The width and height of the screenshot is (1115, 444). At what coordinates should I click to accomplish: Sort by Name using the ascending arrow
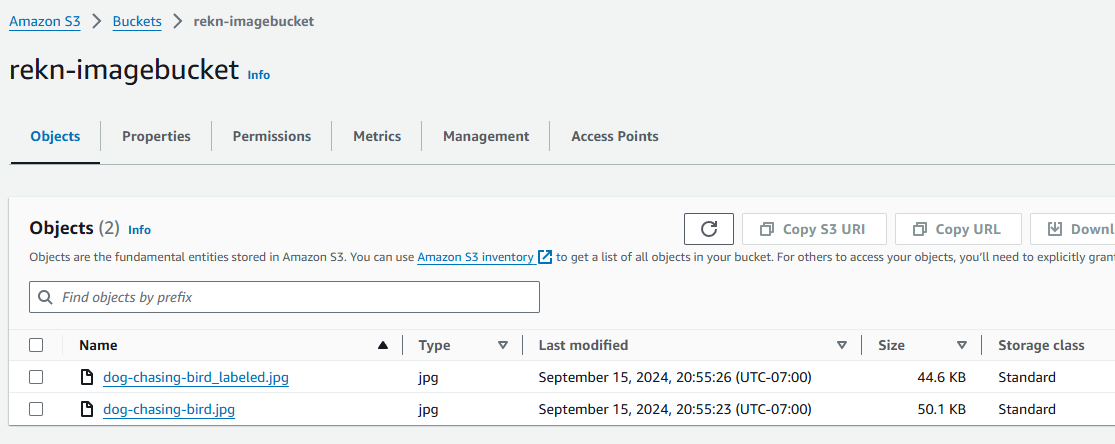382,345
